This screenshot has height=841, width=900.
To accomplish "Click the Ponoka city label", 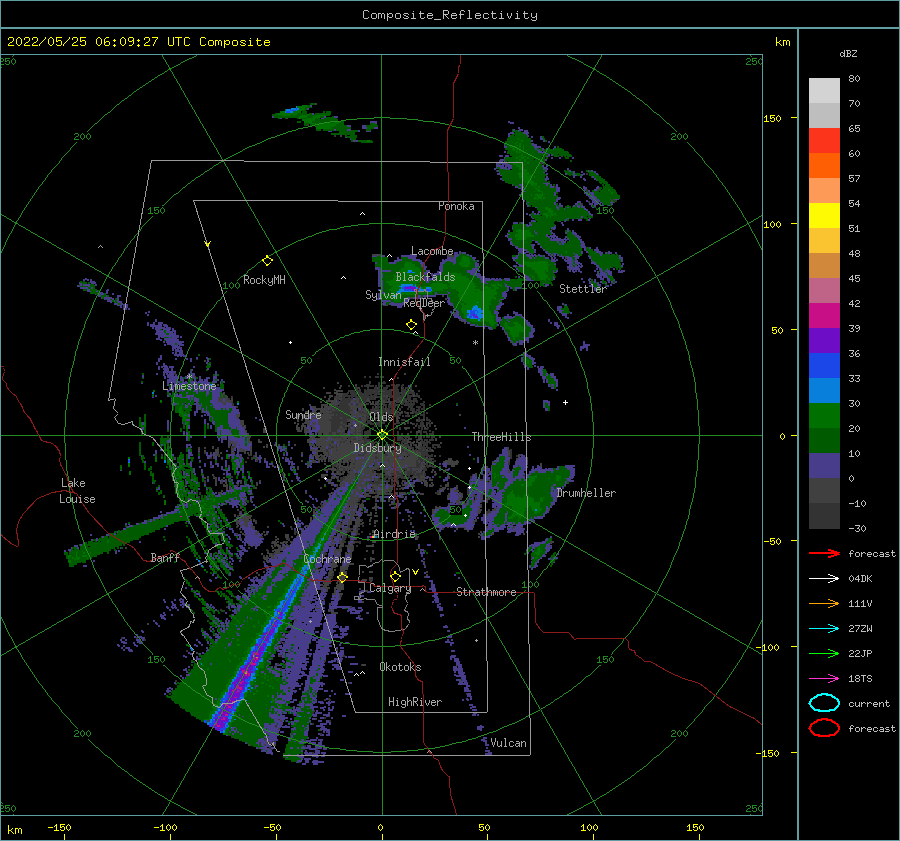I will pos(456,206).
